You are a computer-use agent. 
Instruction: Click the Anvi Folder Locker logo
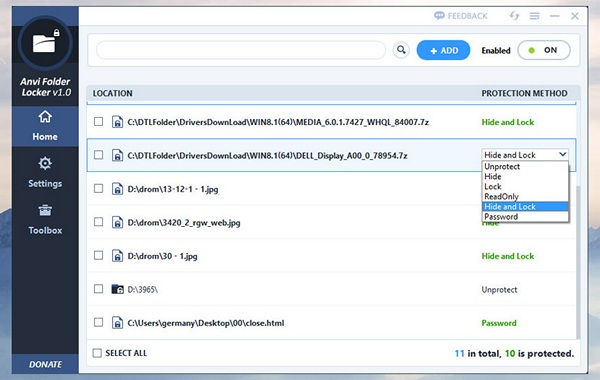(45, 43)
